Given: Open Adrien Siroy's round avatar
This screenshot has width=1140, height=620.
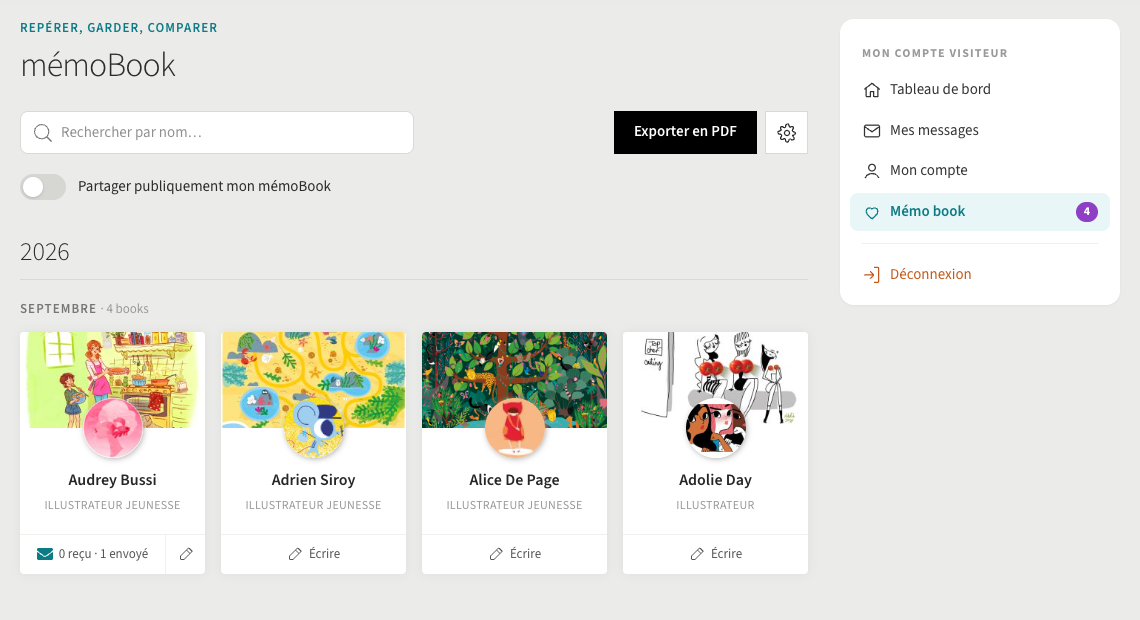Looking at the screenshot, I should 313,428.
